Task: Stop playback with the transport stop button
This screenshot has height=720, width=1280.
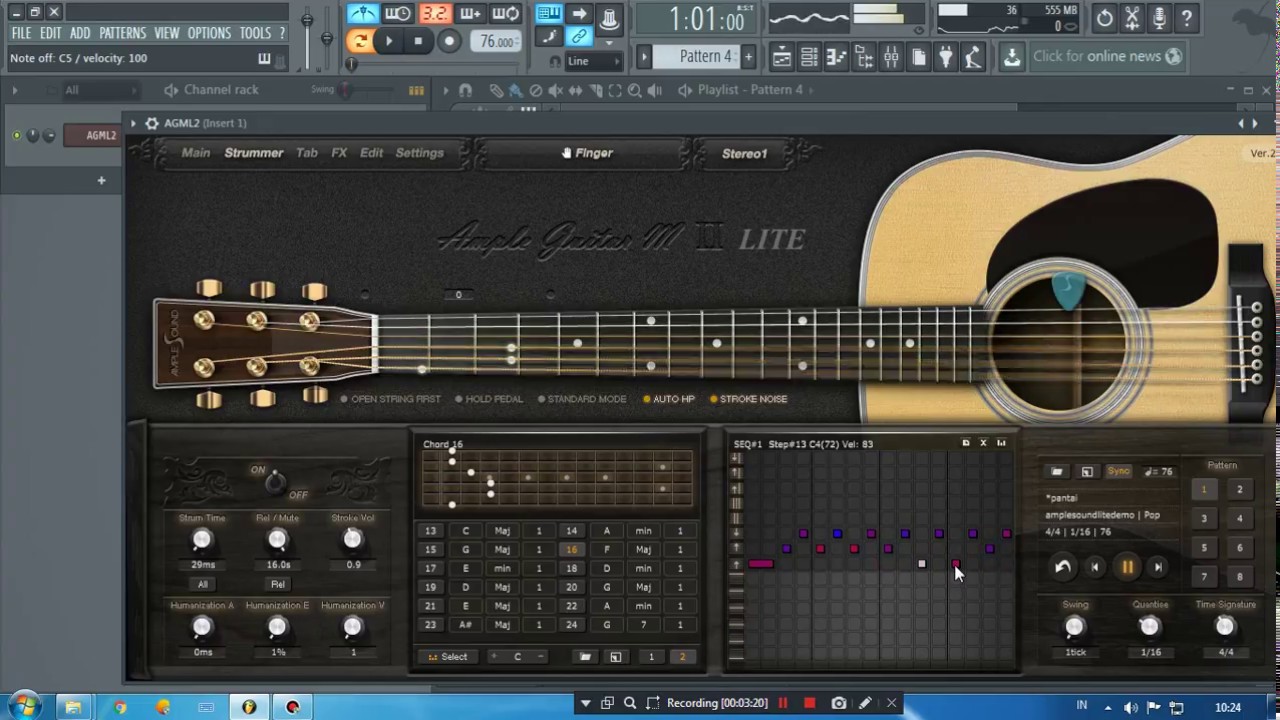Action: (x=418, y=41)
